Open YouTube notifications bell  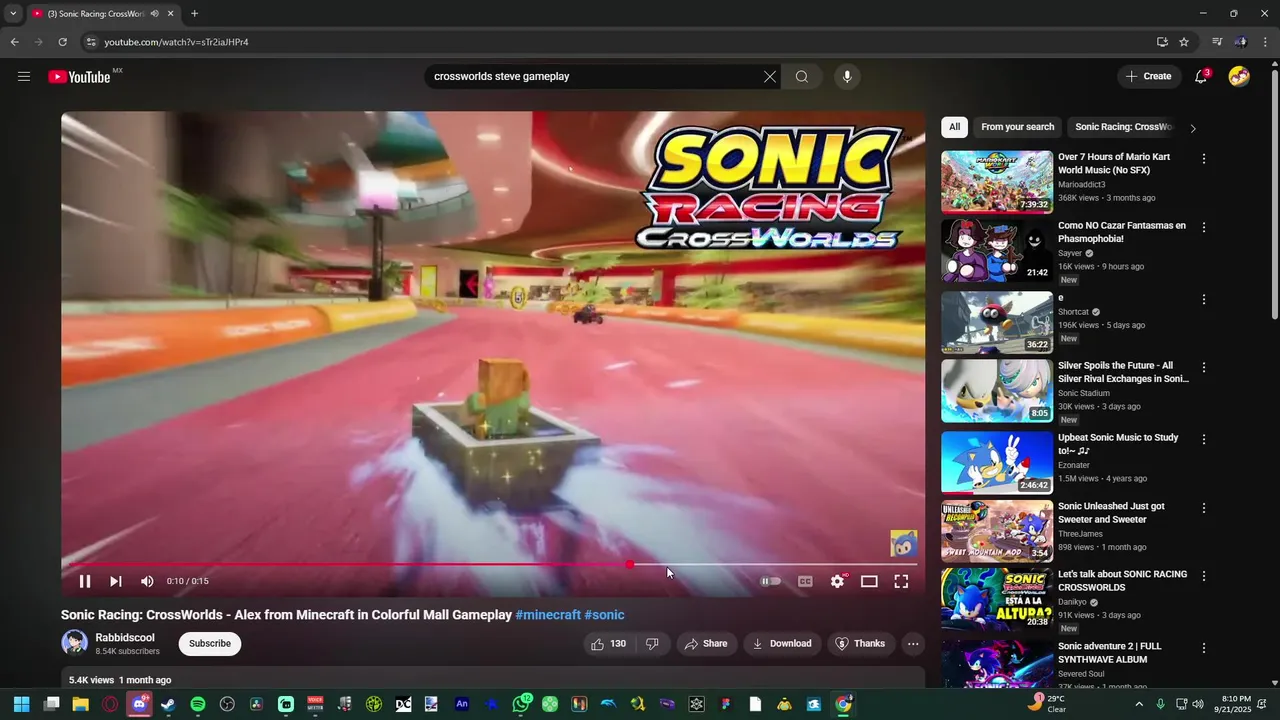coord(1202,76)
